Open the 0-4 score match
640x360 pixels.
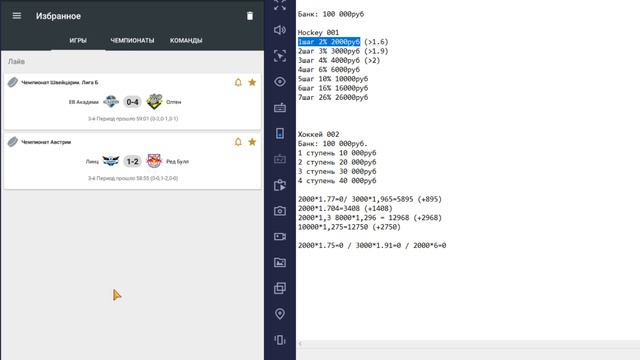pyautogui.click(x=132, y=102)
